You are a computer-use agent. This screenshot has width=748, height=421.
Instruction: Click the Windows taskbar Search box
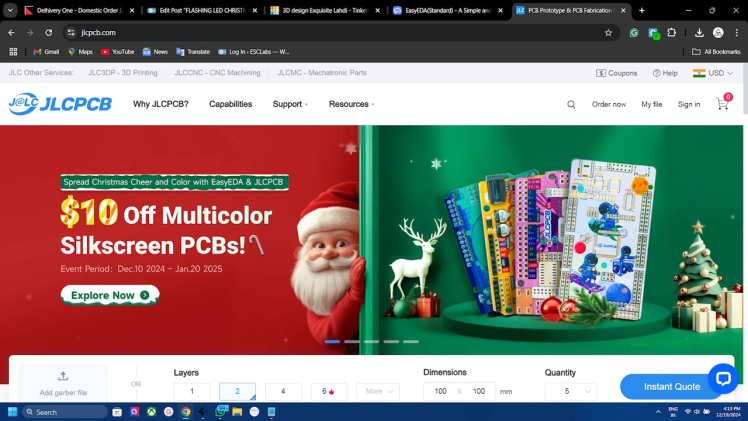point(64,411)
